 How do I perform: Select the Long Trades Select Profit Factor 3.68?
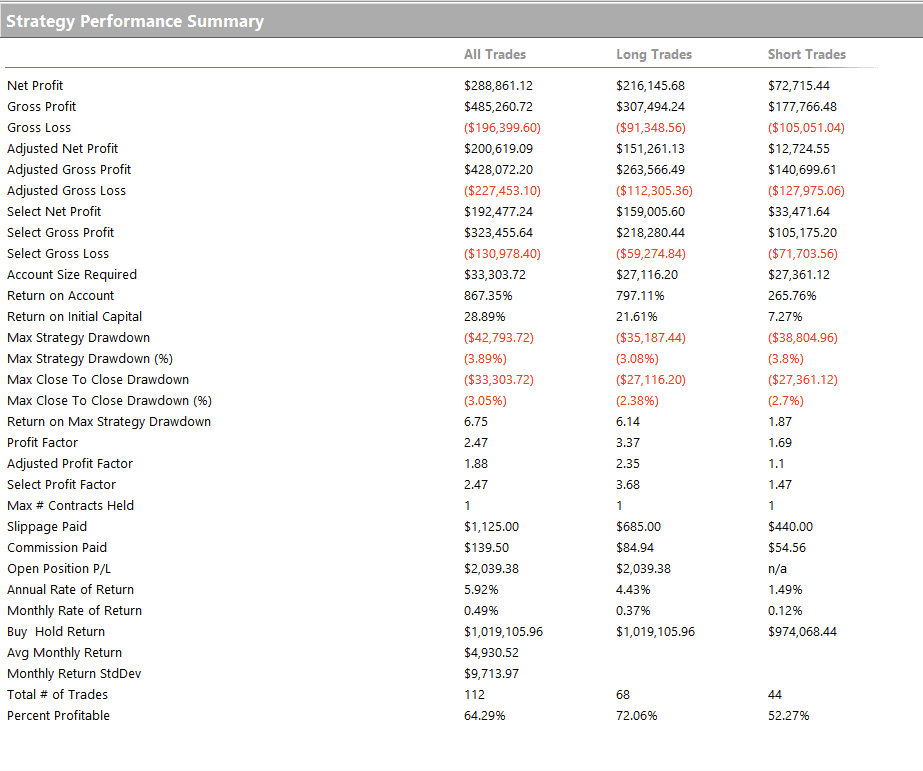[x=628, y=485]
